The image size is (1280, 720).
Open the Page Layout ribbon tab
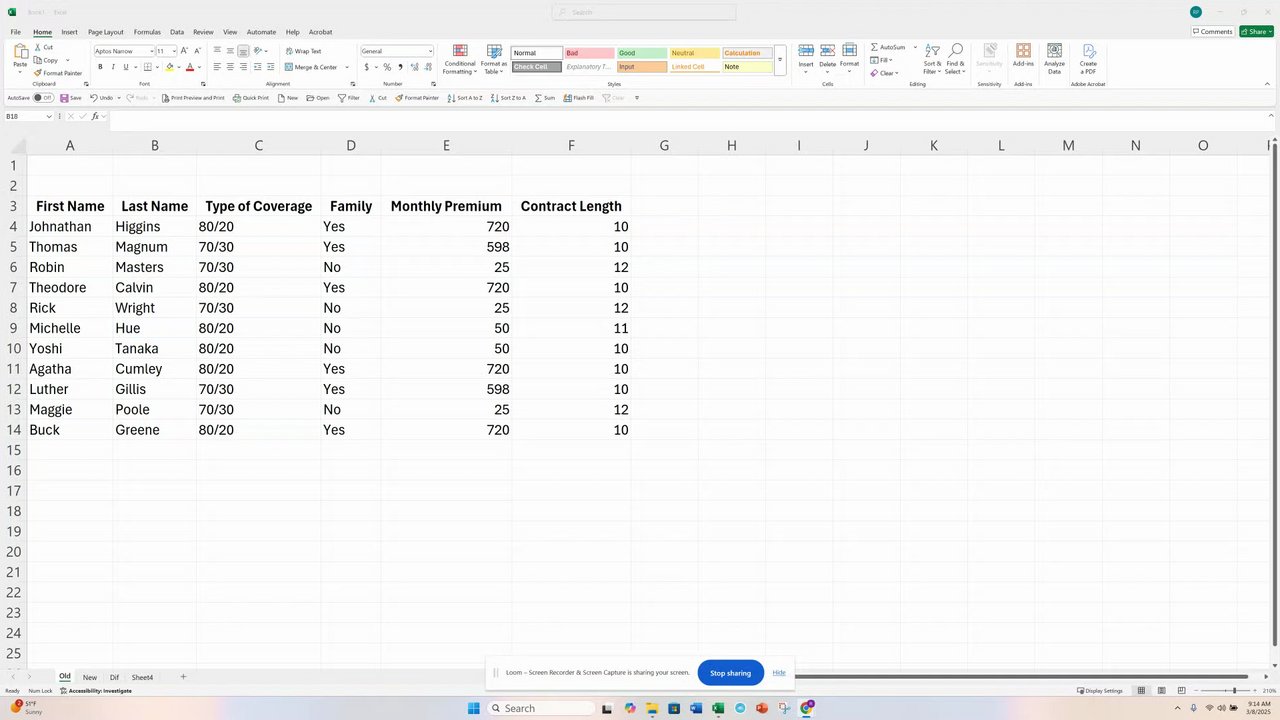106,32
